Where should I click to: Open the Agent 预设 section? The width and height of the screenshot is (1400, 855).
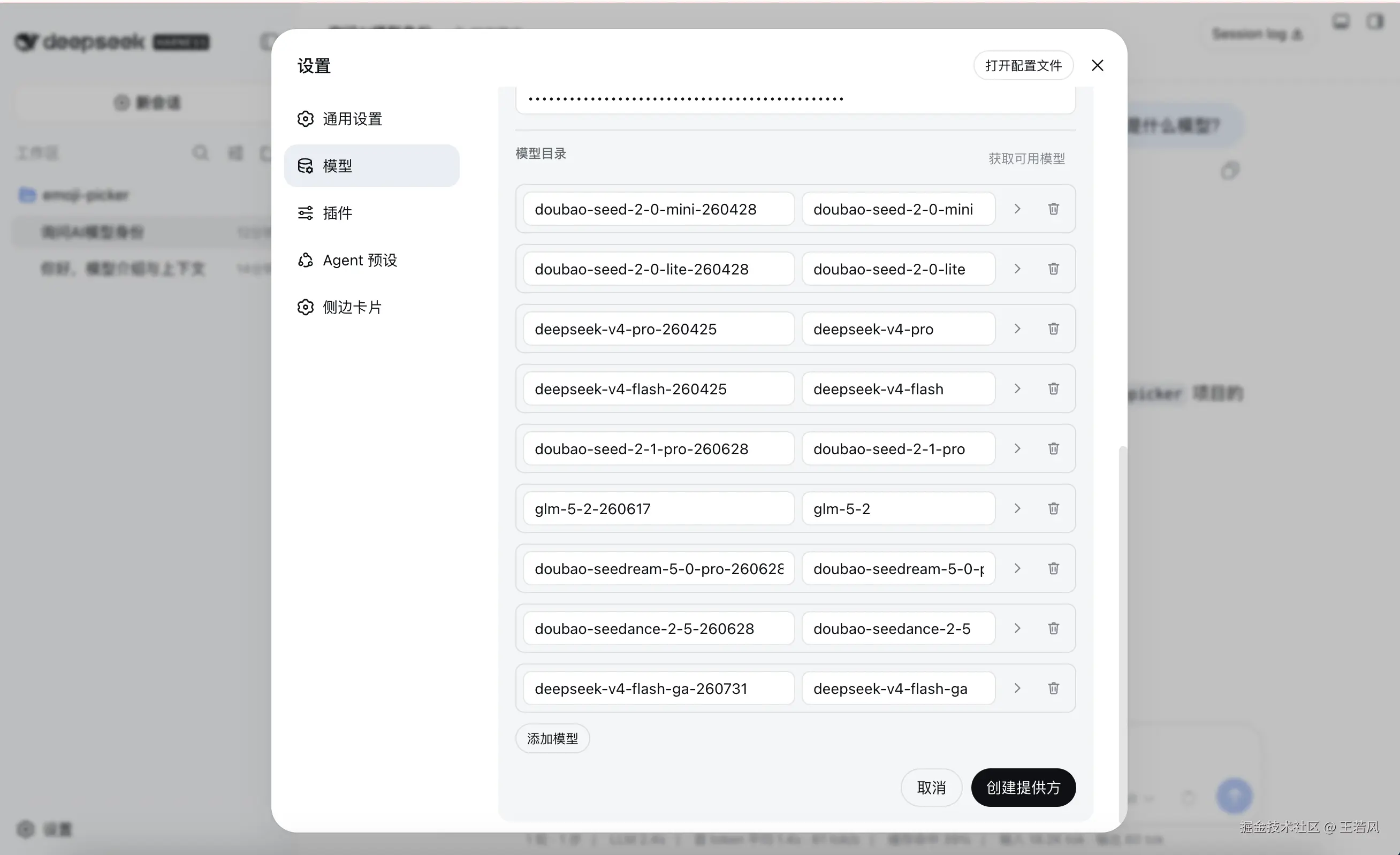coord(371,260)
